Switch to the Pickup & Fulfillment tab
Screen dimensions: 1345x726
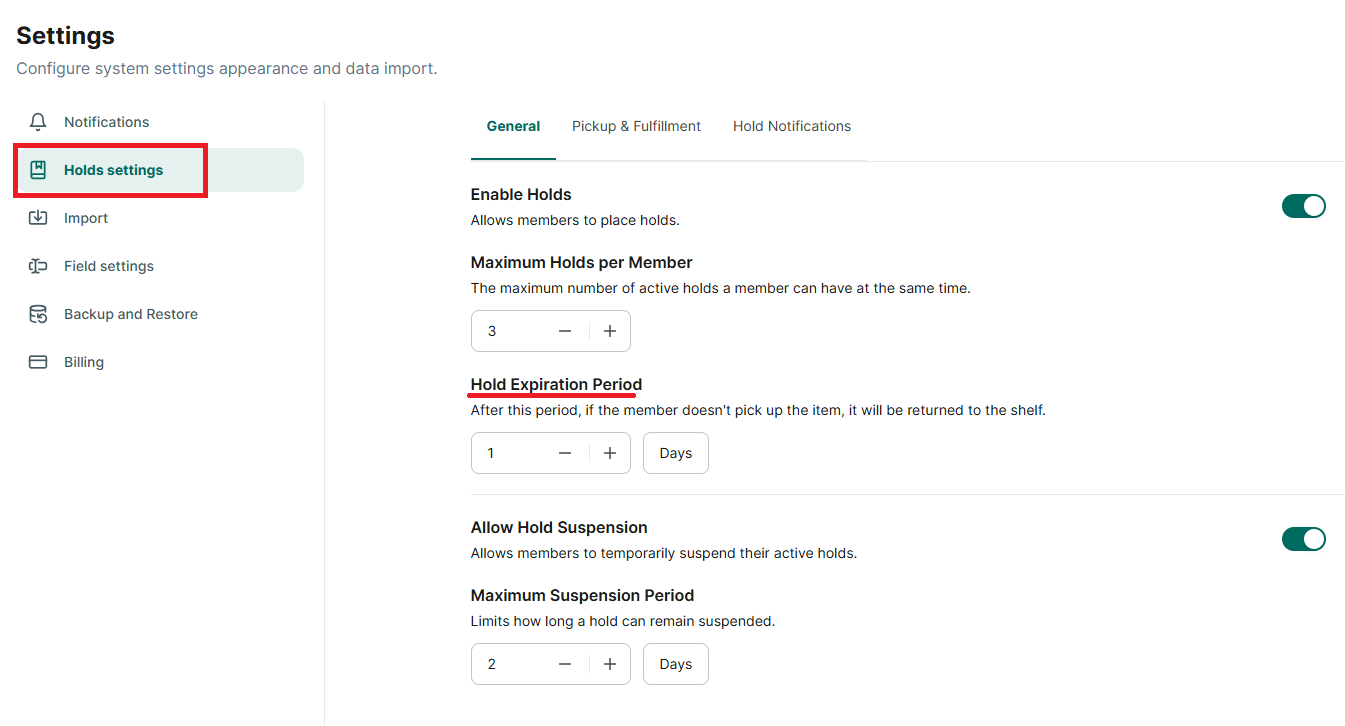tap(636, 126)
